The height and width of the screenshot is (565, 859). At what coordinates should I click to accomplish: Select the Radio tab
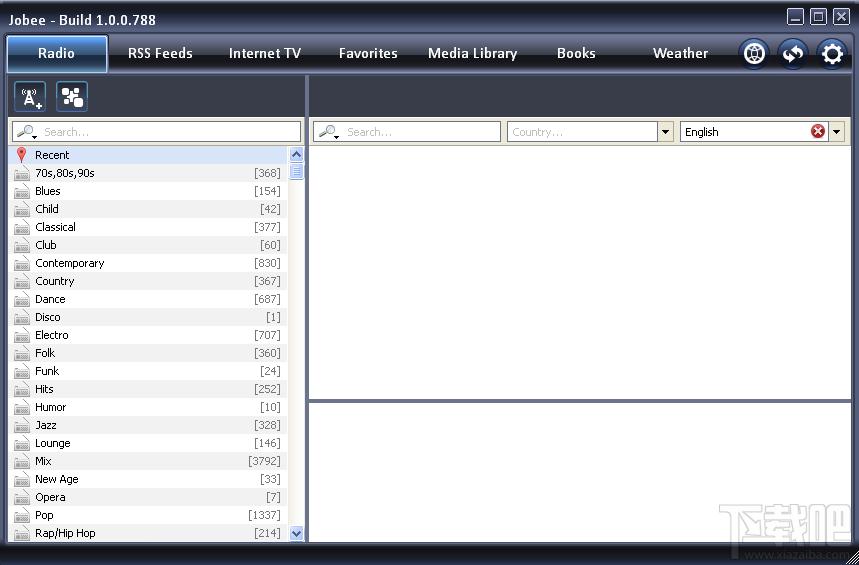pos(56,54)
